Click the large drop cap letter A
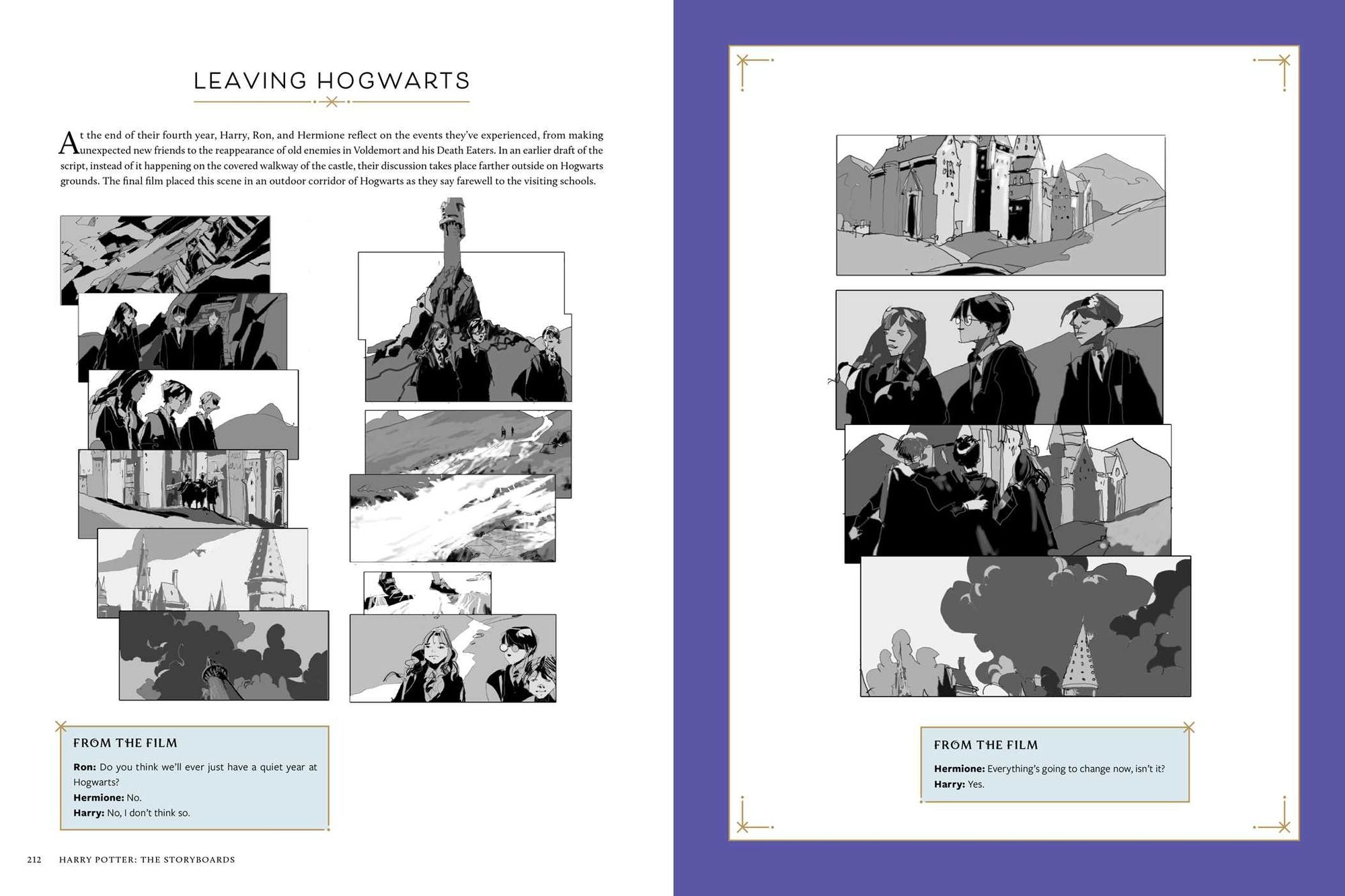The image size is (1345, 896). [69, 143]
